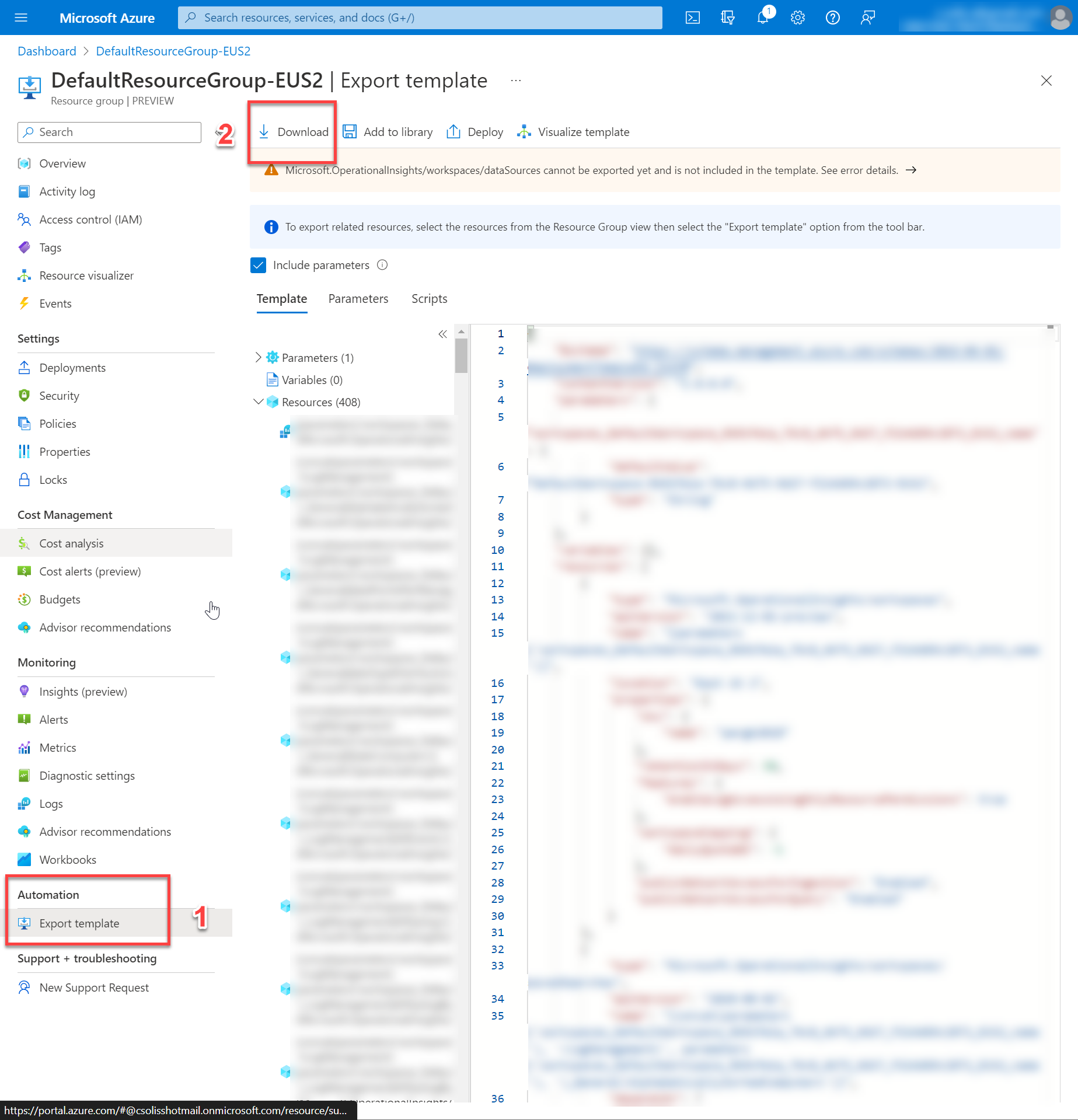Switch to the Template tab

tap(282, 299)
